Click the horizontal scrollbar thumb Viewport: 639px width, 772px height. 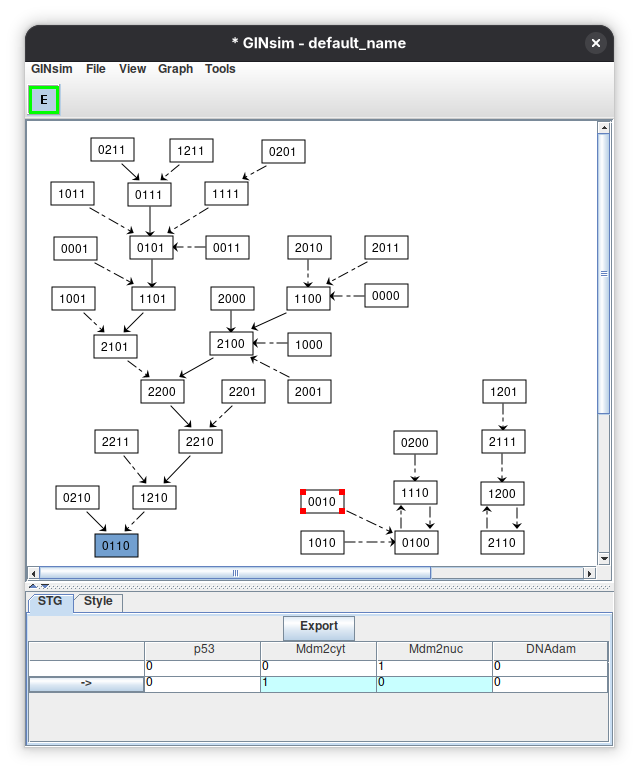235,573
